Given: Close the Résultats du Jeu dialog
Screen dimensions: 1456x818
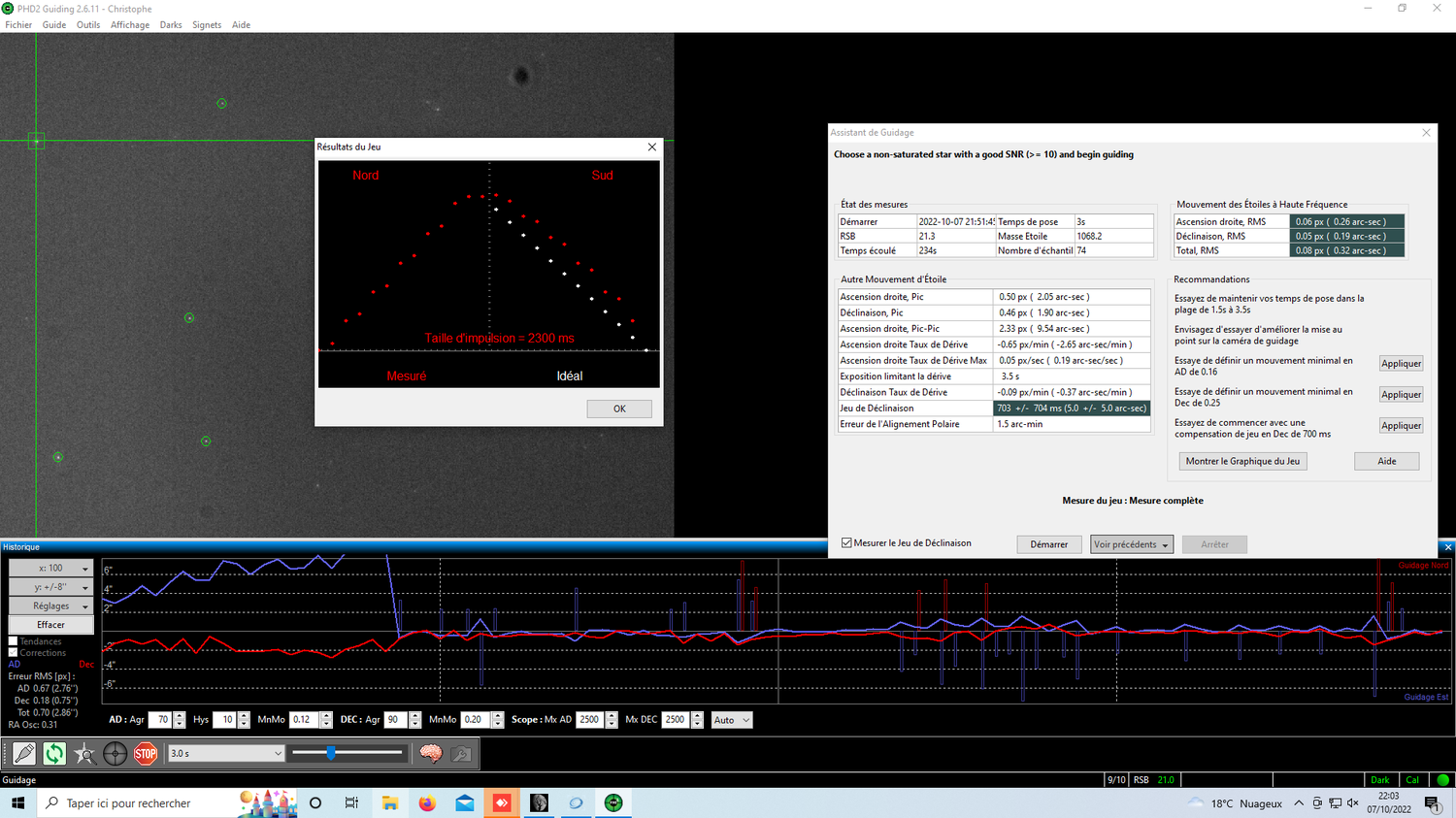Looking at the screenshot, I should point(652,147).
